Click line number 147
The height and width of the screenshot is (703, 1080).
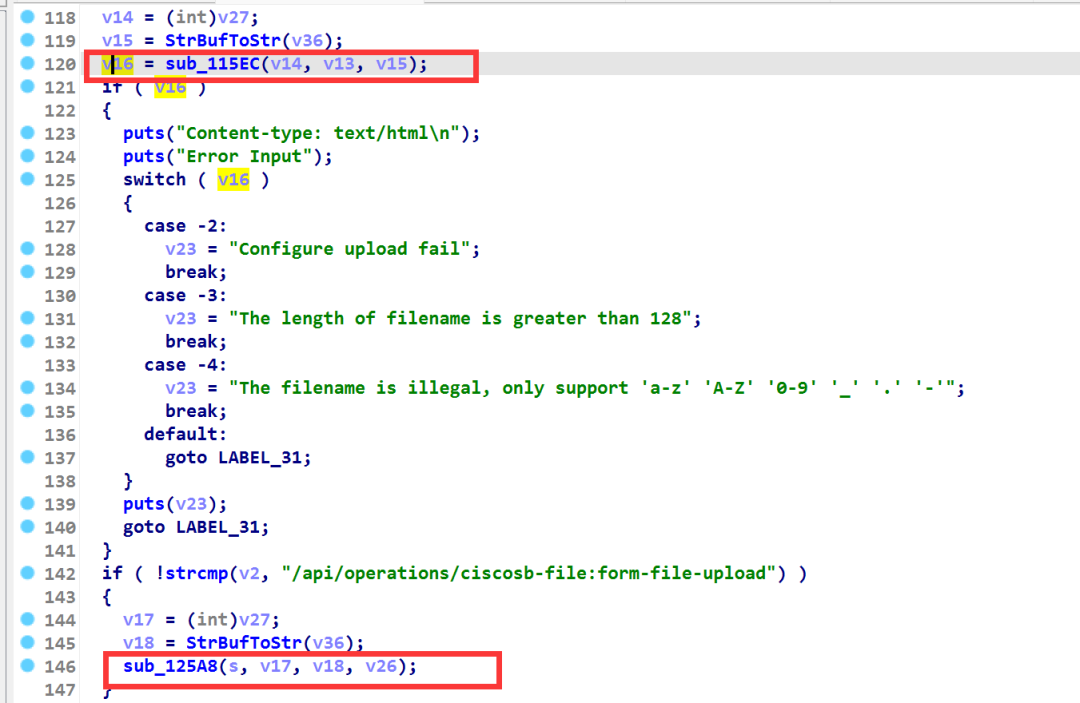point(60,689)
